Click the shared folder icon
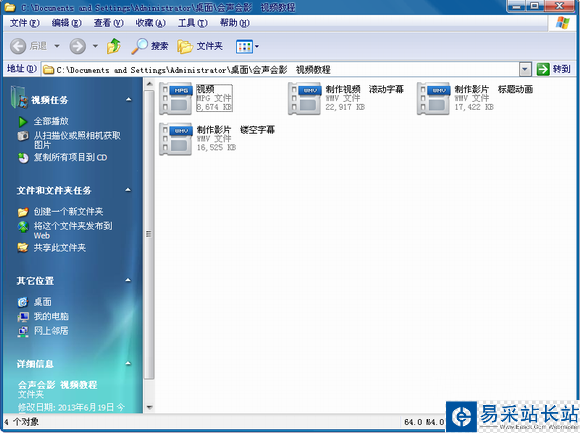 pyautogui.click(x=23, y=248)
